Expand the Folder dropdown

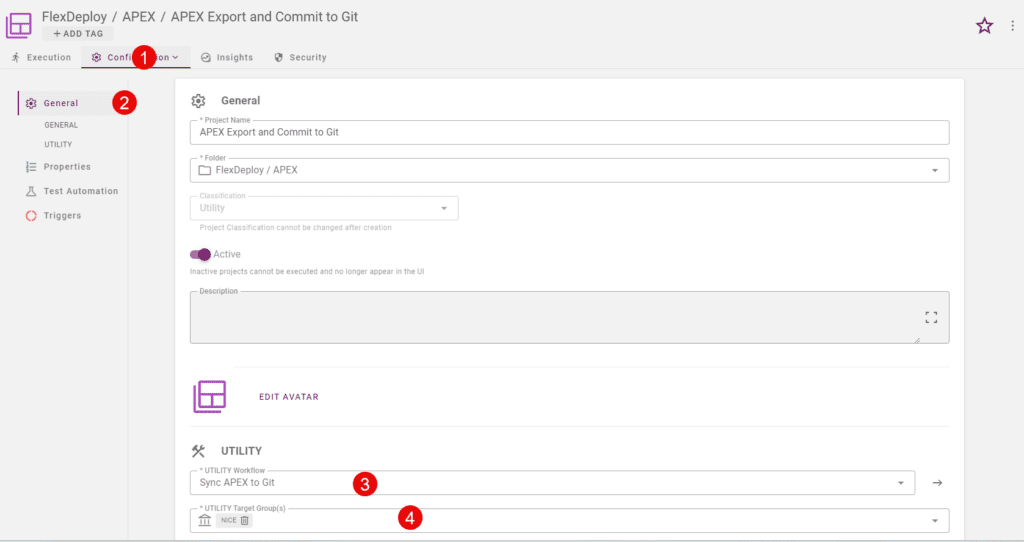point(935,170)
